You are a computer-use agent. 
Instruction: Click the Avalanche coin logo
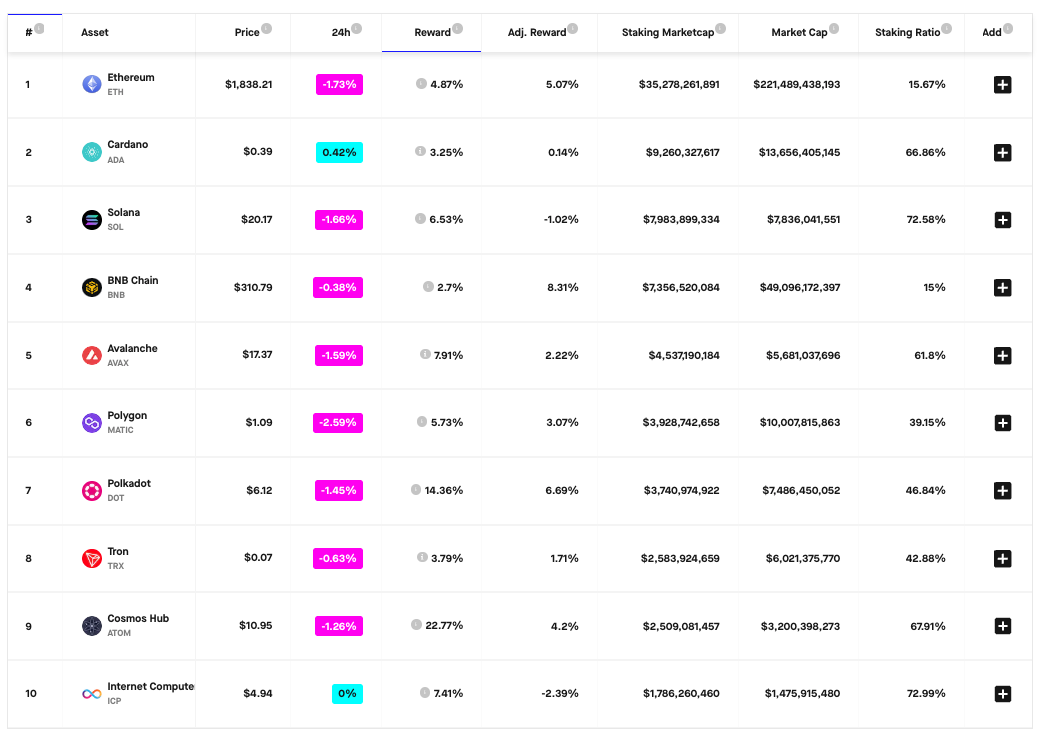[92, 356]
